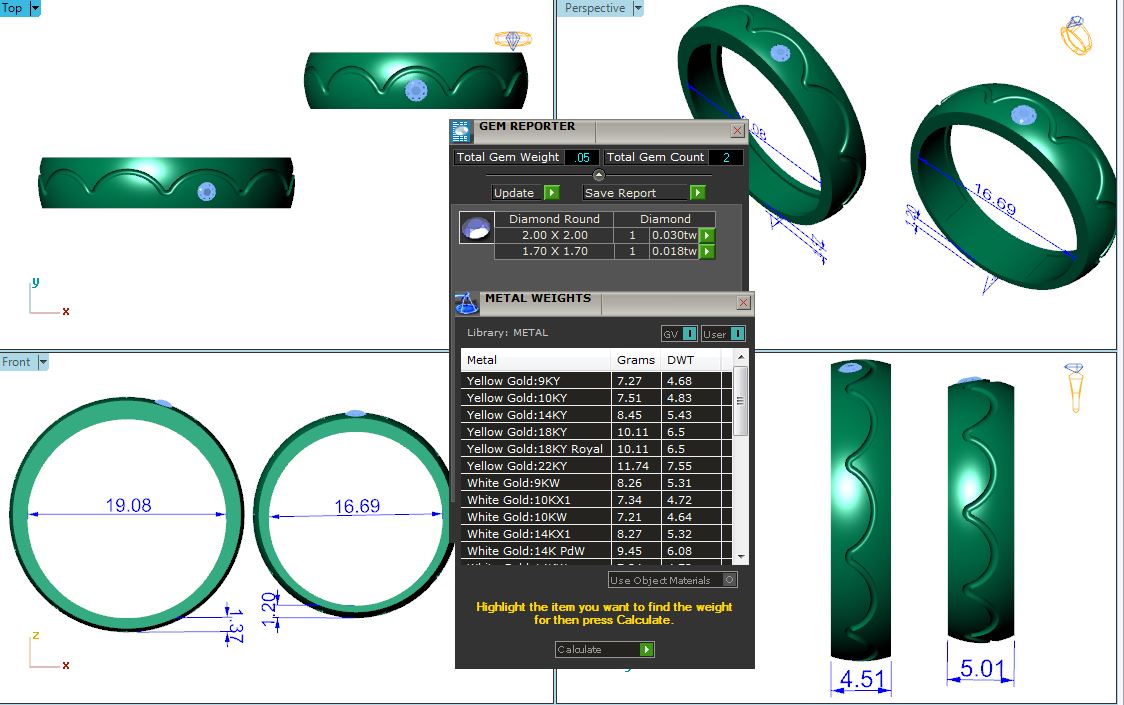Click the ring icon in Perspective viewport
Screen dimensions: 1124x705
[1076, 36]
